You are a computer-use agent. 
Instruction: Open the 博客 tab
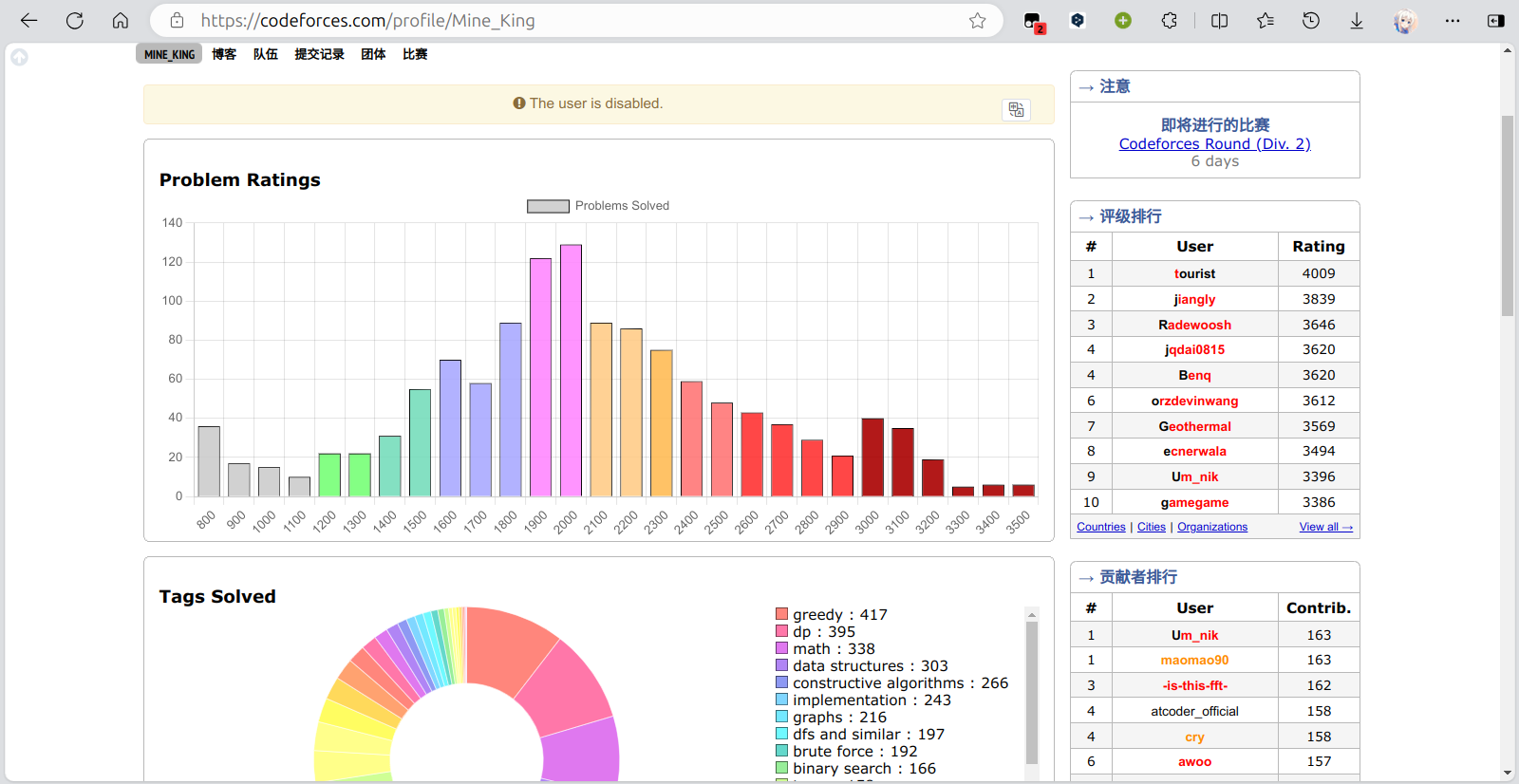[x=224, y=54]
